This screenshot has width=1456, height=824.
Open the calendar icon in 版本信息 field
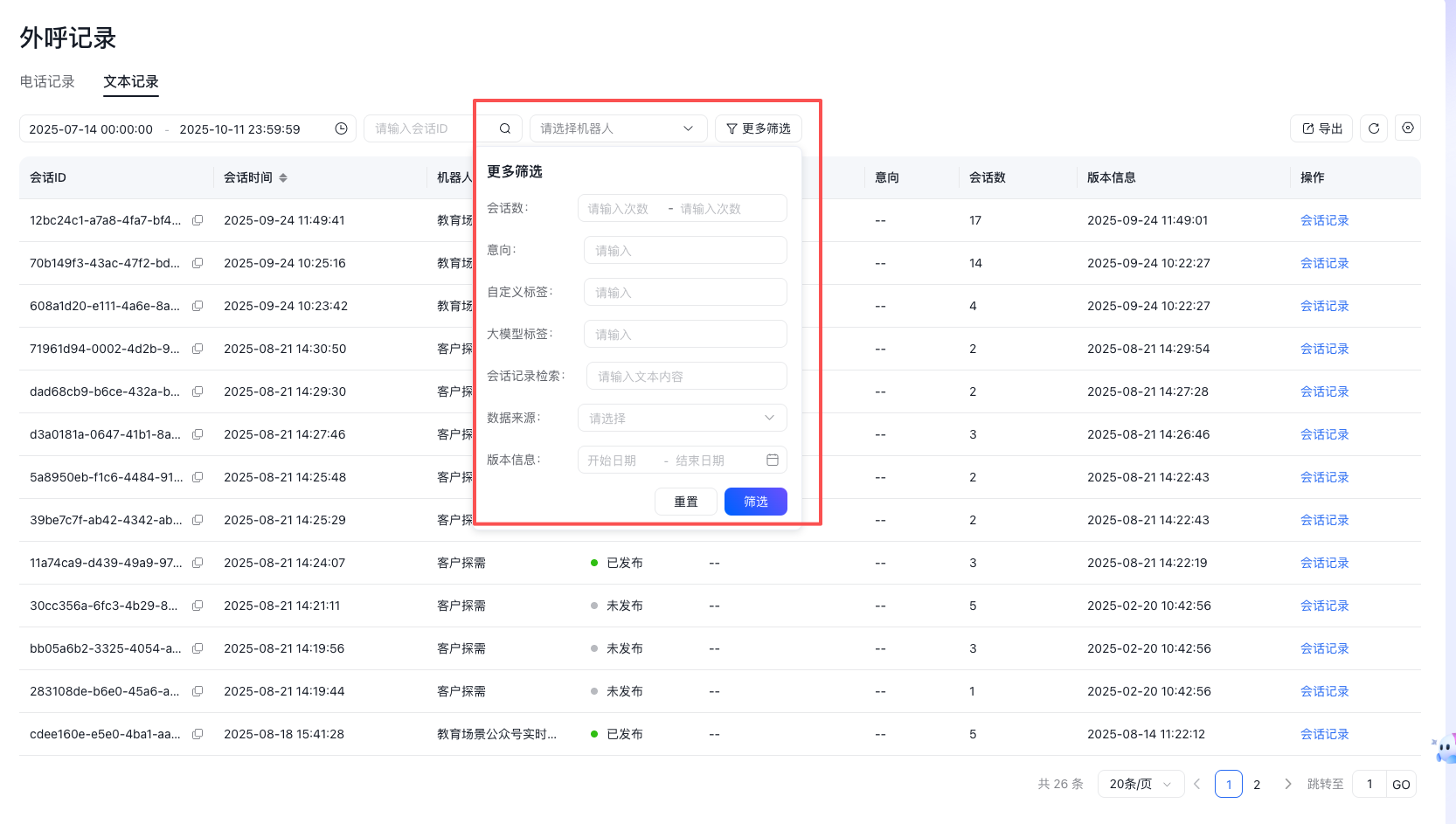click(772, 460)
